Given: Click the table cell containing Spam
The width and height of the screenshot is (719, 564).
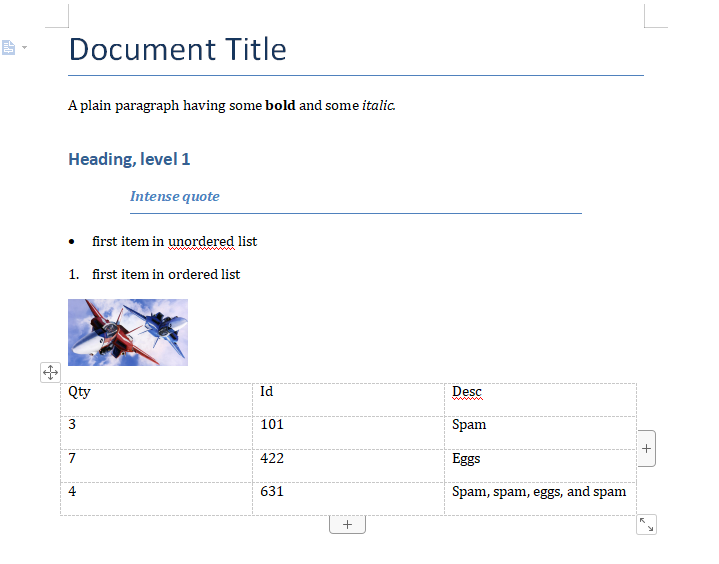Looking at the screenshot, I should click(541, 433).
